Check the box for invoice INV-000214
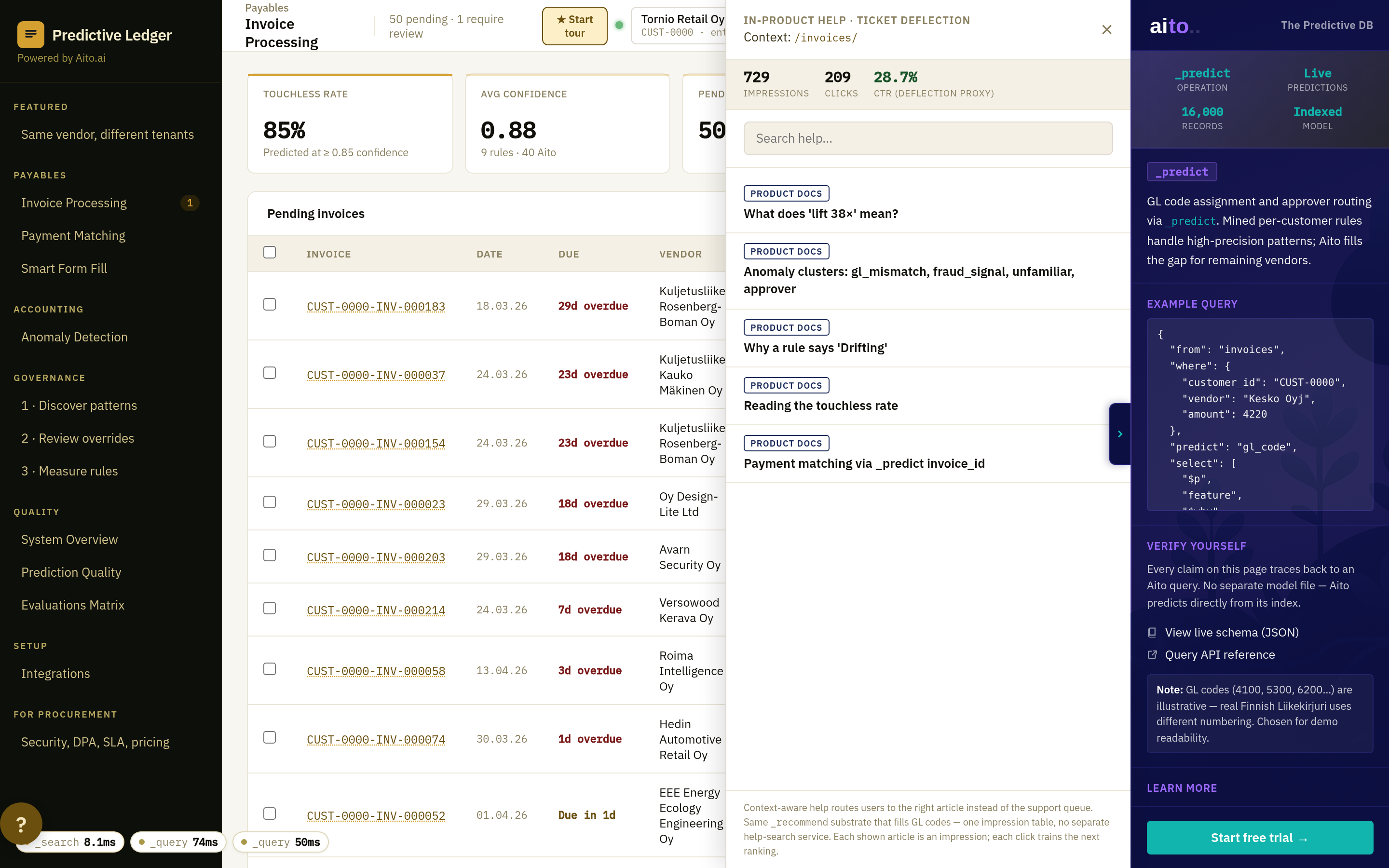The width and height of the screenshot is (1389, 868). (x=269, y=609)
